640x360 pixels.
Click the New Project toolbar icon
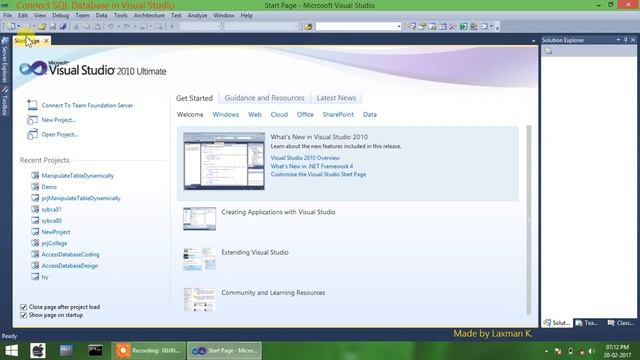tap(11, 27)
